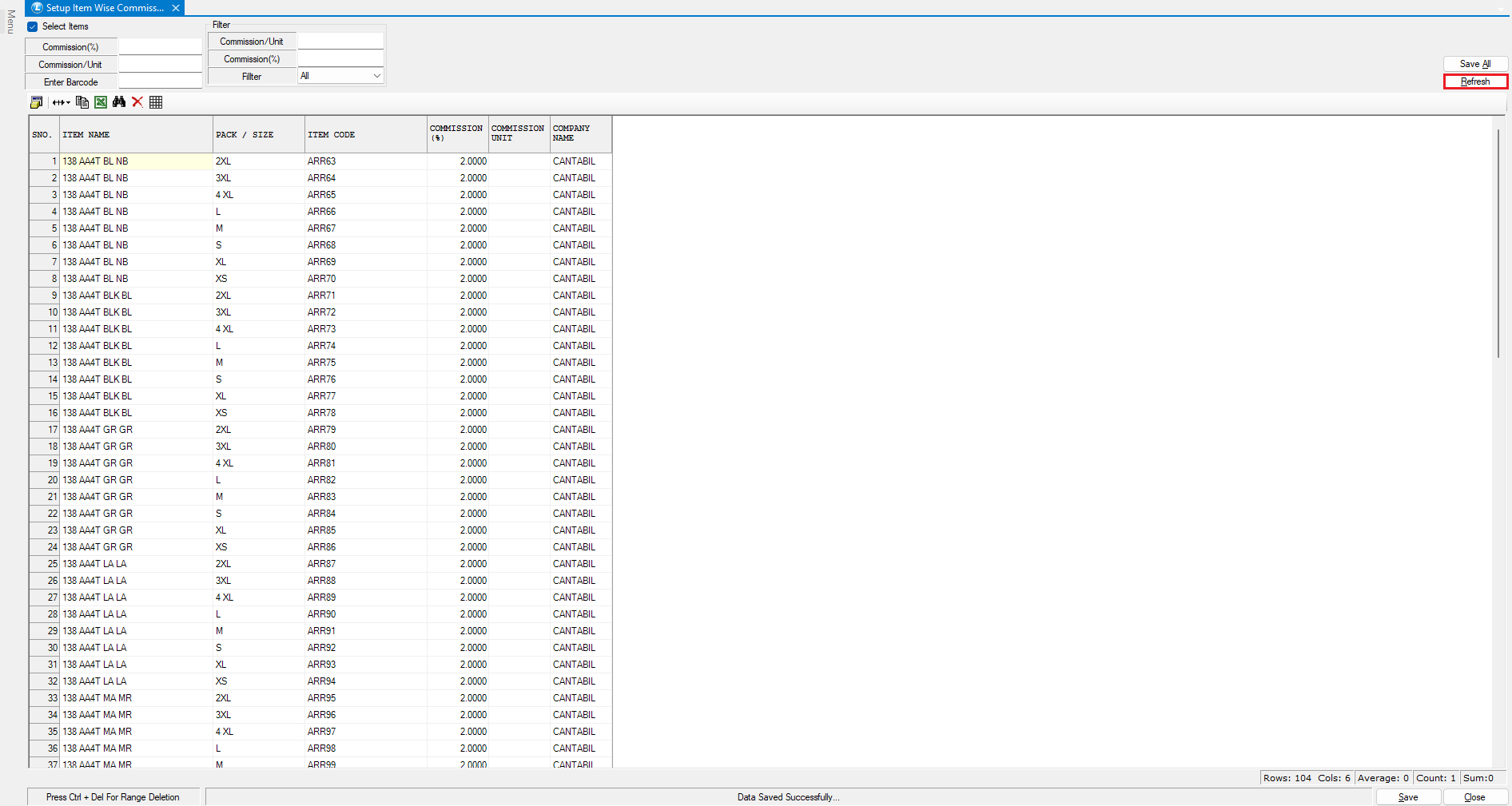This screenshot has width=1512, height=806.
Task: Click the Close button at bottom right
Action: pyautogui.click(x=1474, y=797)
